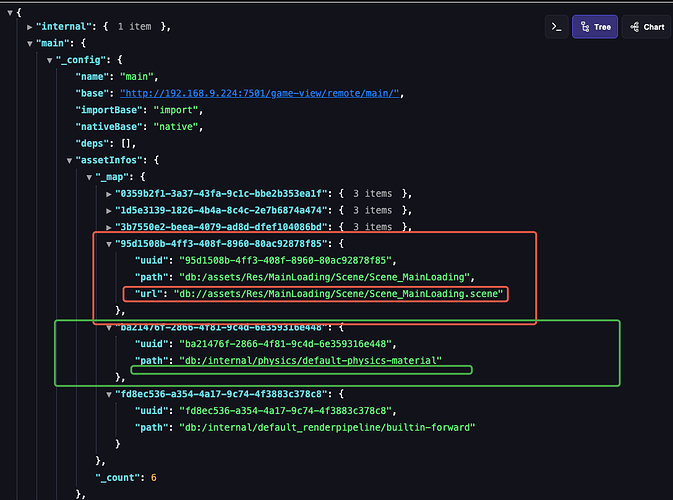Select the builtin-forward path value
The image size is (673, 500).
coord(327,427)
